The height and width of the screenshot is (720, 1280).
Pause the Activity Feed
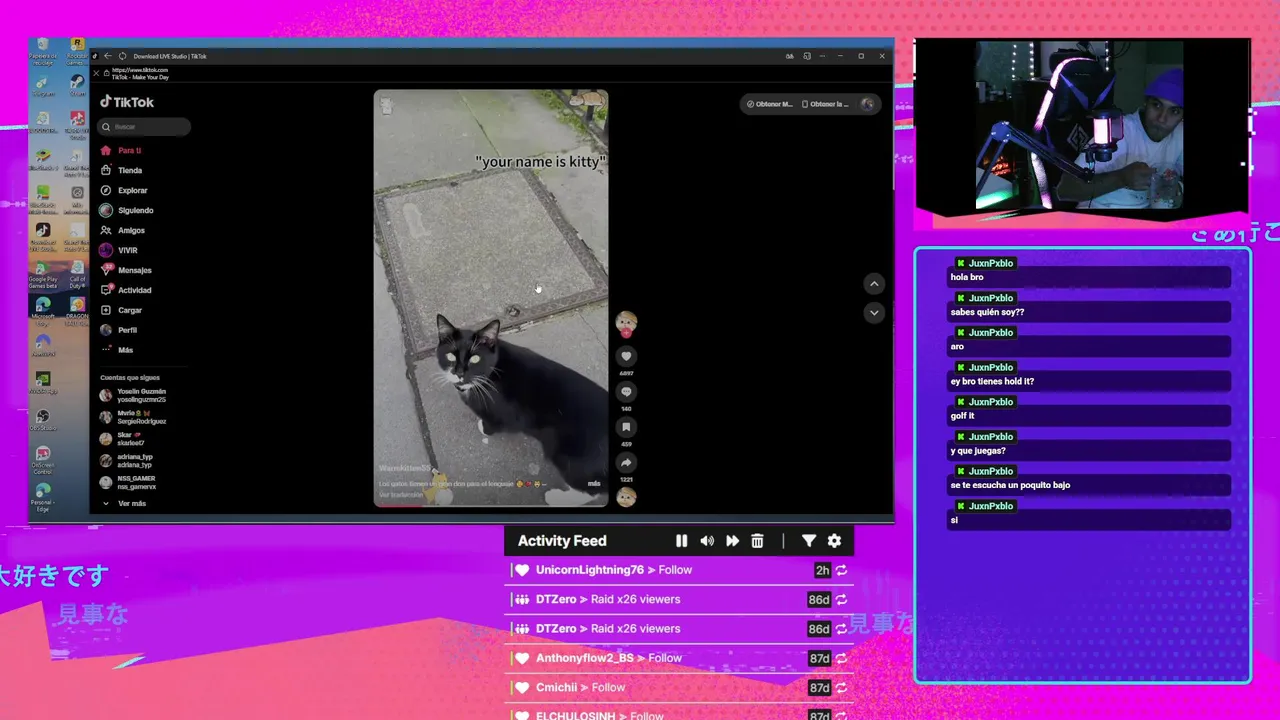pos(681,541)
